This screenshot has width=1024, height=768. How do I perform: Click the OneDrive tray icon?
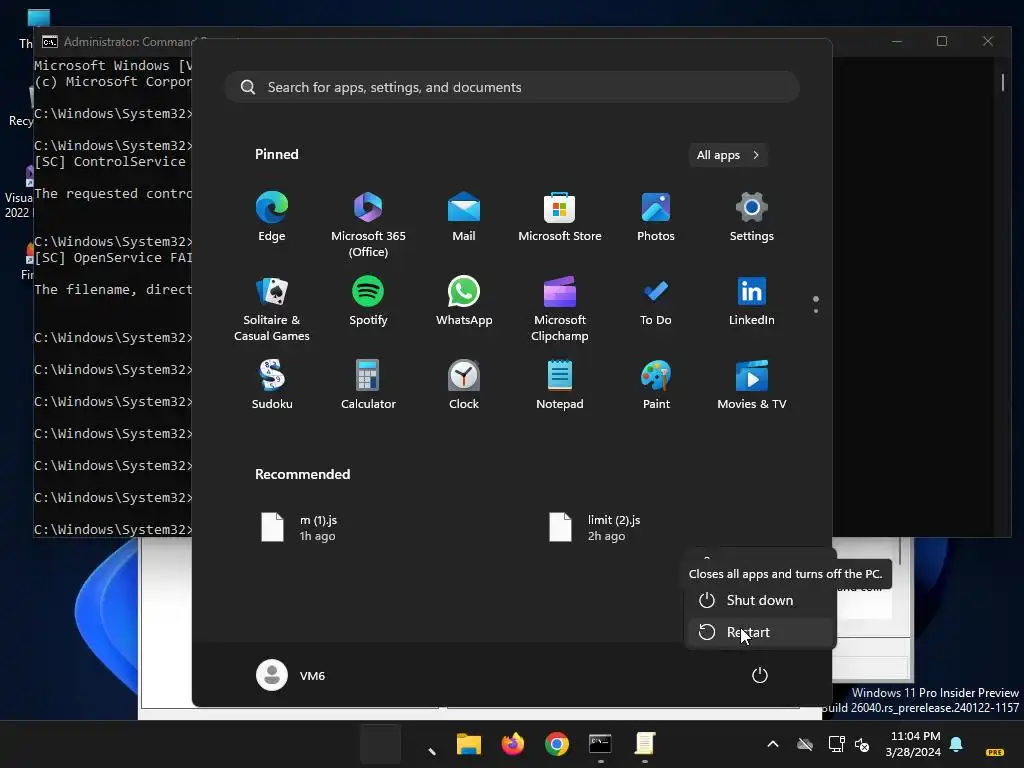click(805, 744)
